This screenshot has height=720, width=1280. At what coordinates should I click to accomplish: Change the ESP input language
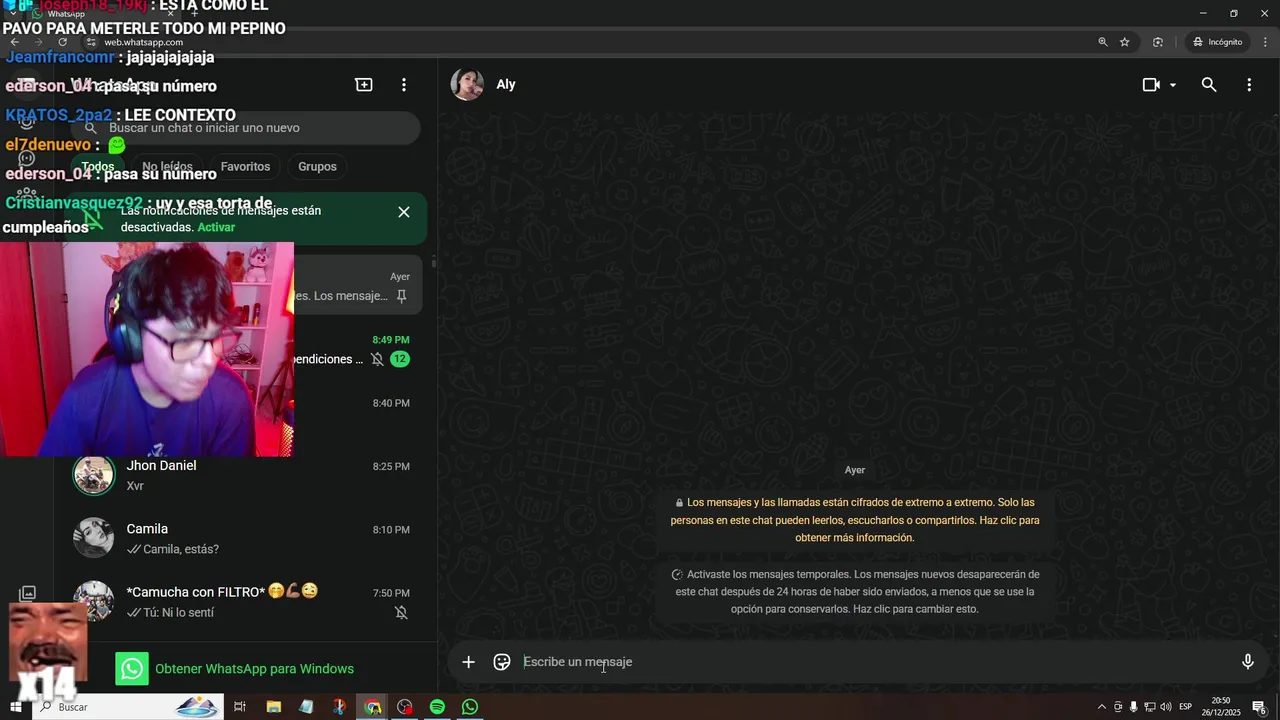1185,707
